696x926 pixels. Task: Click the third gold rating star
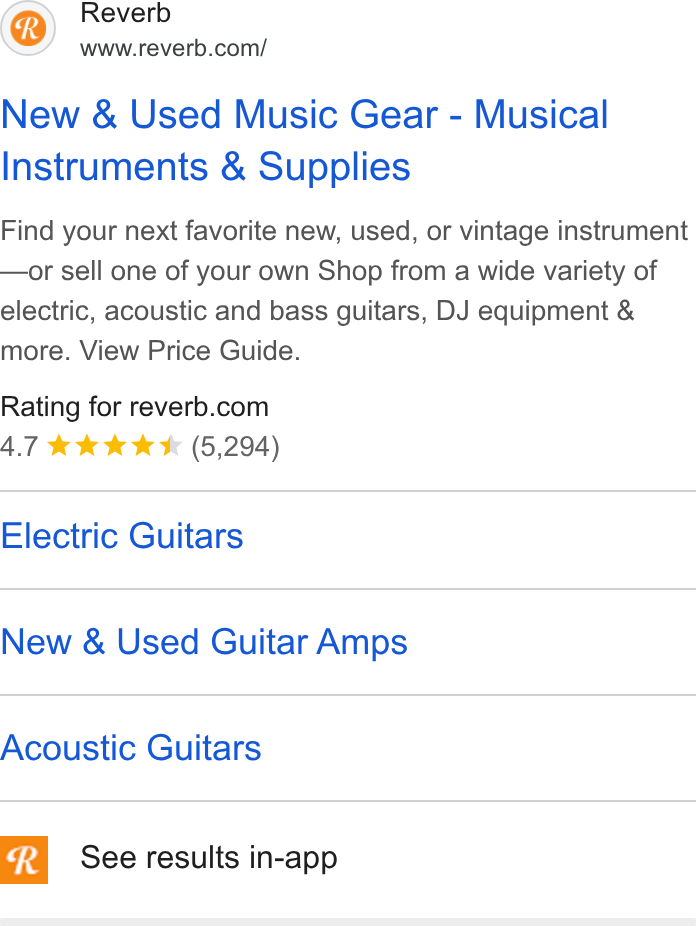tap(115, 446)
